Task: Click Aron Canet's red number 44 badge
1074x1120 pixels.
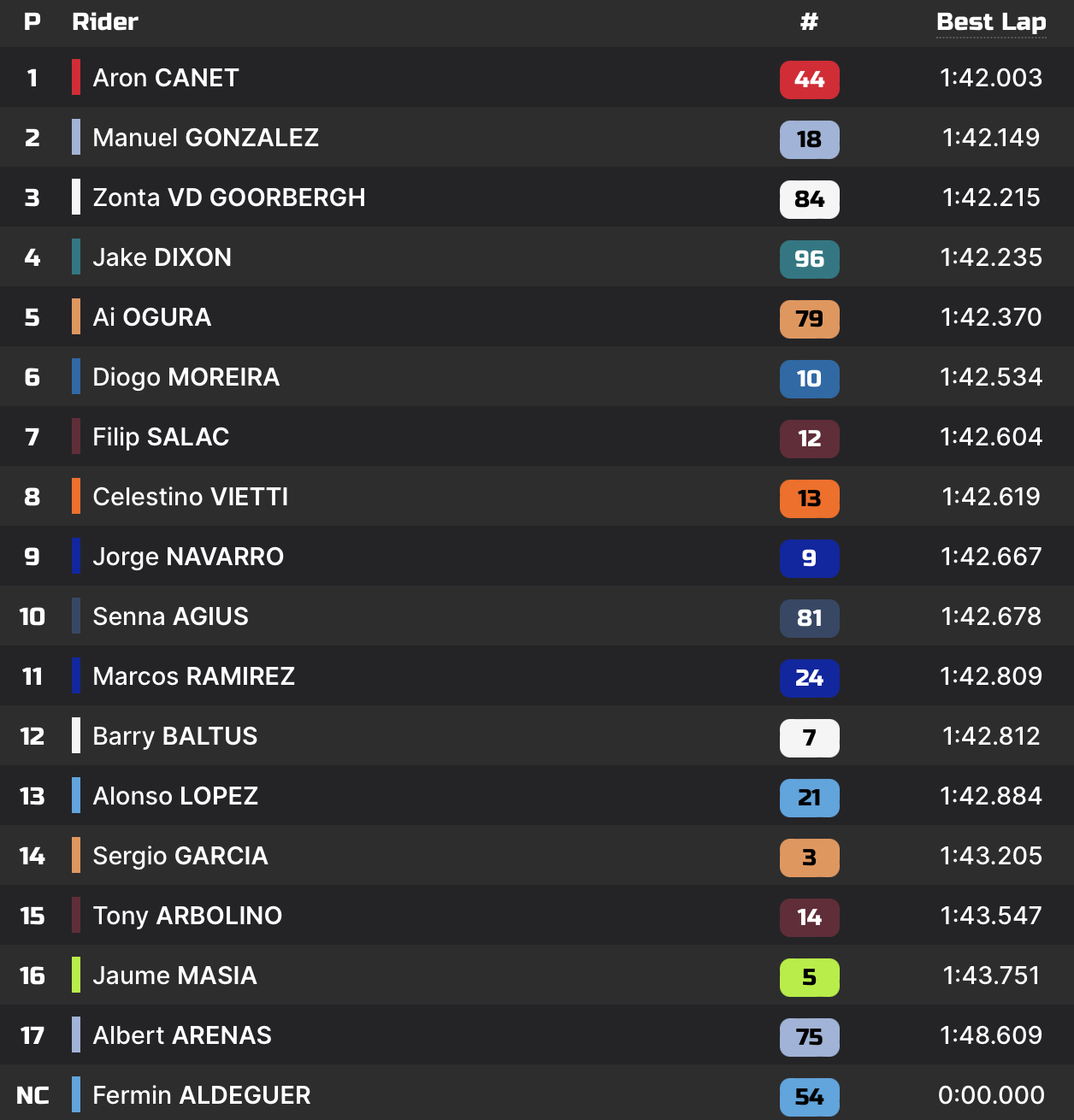Action: click(x=809, y=80)
